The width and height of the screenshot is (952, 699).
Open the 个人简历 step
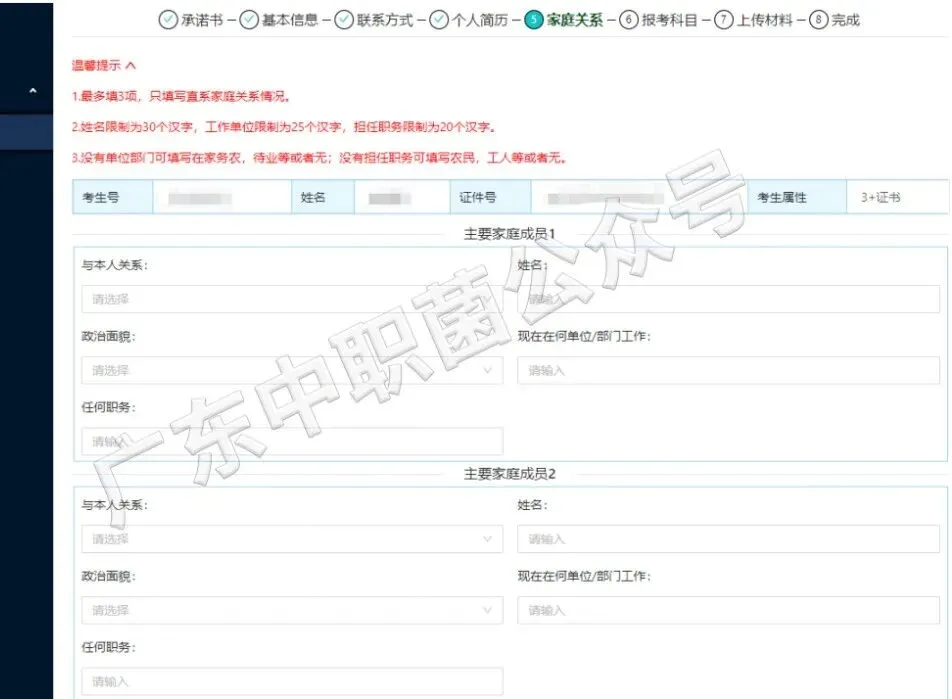pos(480,20)
